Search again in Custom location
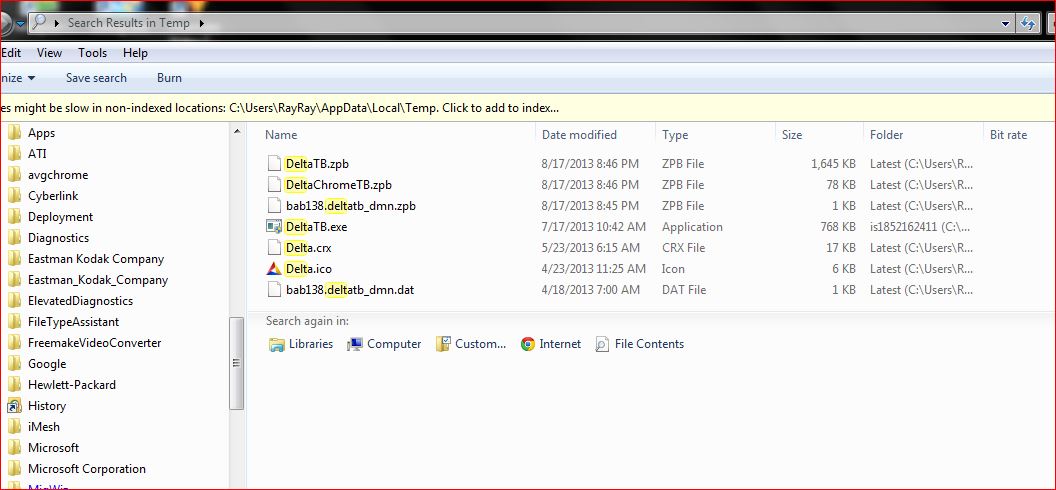Image resolution: width=1056 pixels, height=490 pixels. click(x=471, y=344)
